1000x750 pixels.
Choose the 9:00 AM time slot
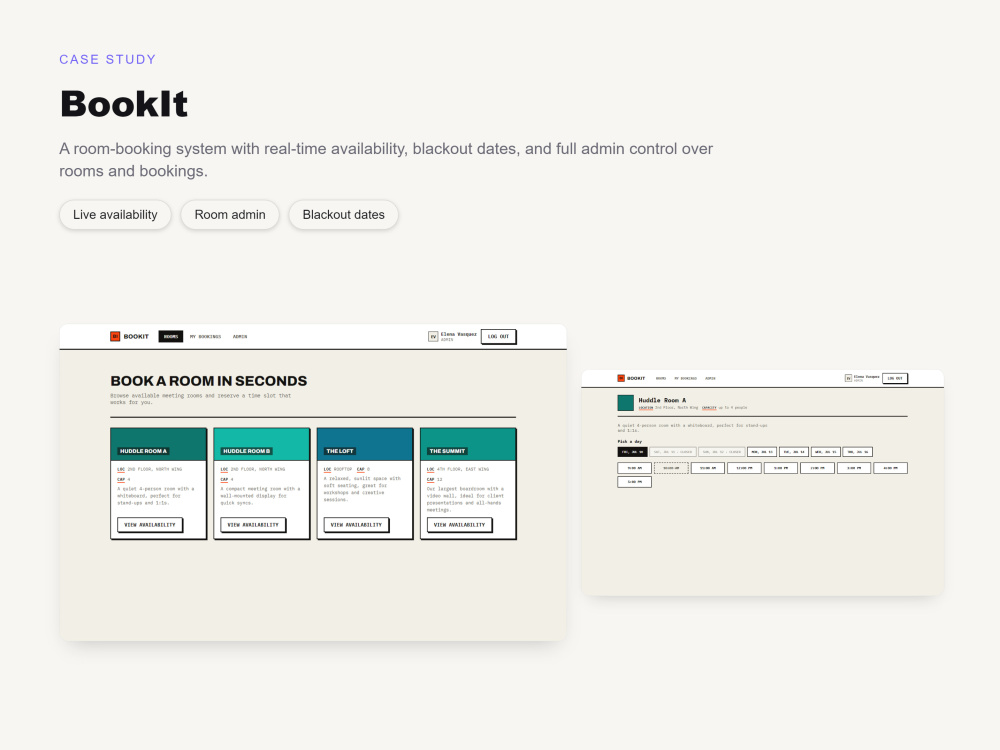click(635, 468)
